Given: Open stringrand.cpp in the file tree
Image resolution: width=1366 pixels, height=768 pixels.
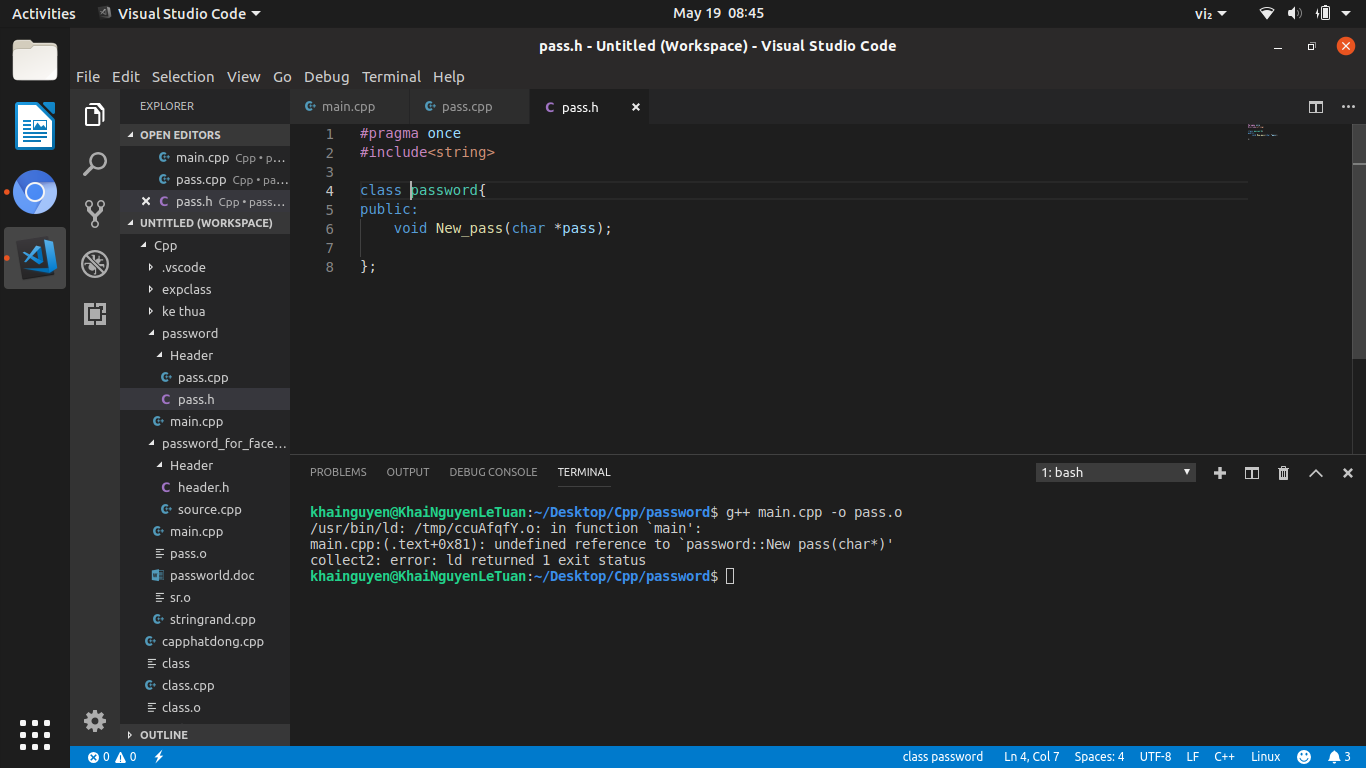Looking at the screenshot, I should point(212,619).
